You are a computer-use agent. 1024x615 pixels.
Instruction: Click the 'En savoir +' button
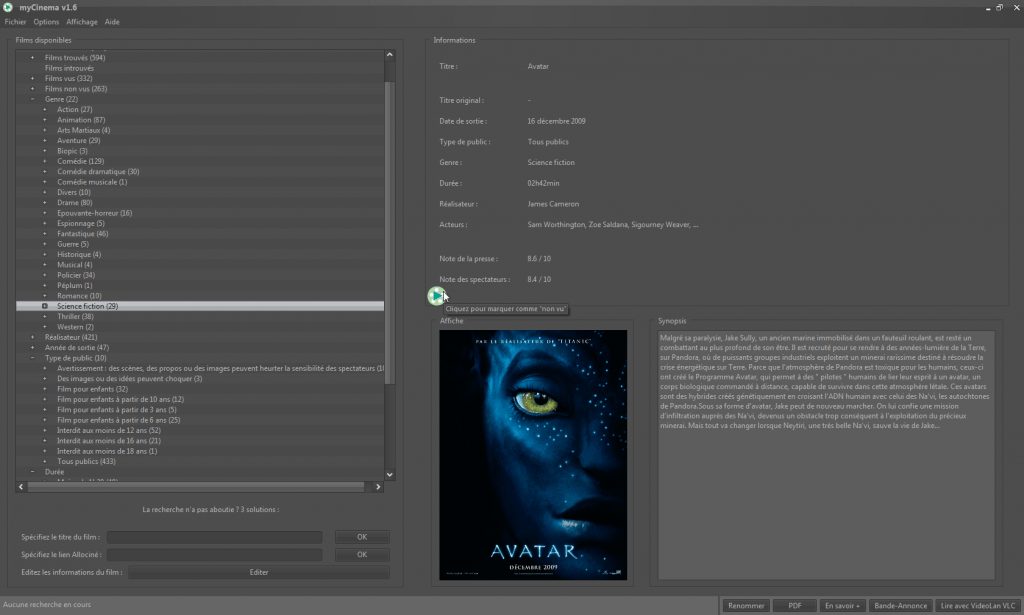pyautogui.click(x=842, y=606)
